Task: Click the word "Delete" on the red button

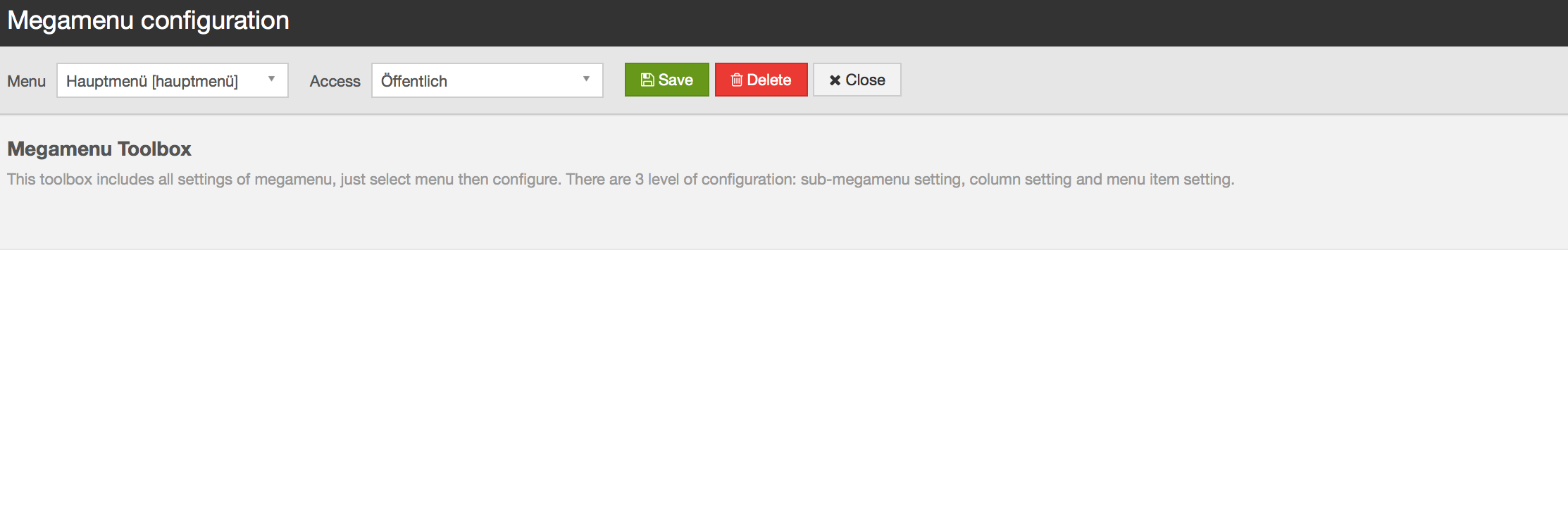Action: [769, 80]
